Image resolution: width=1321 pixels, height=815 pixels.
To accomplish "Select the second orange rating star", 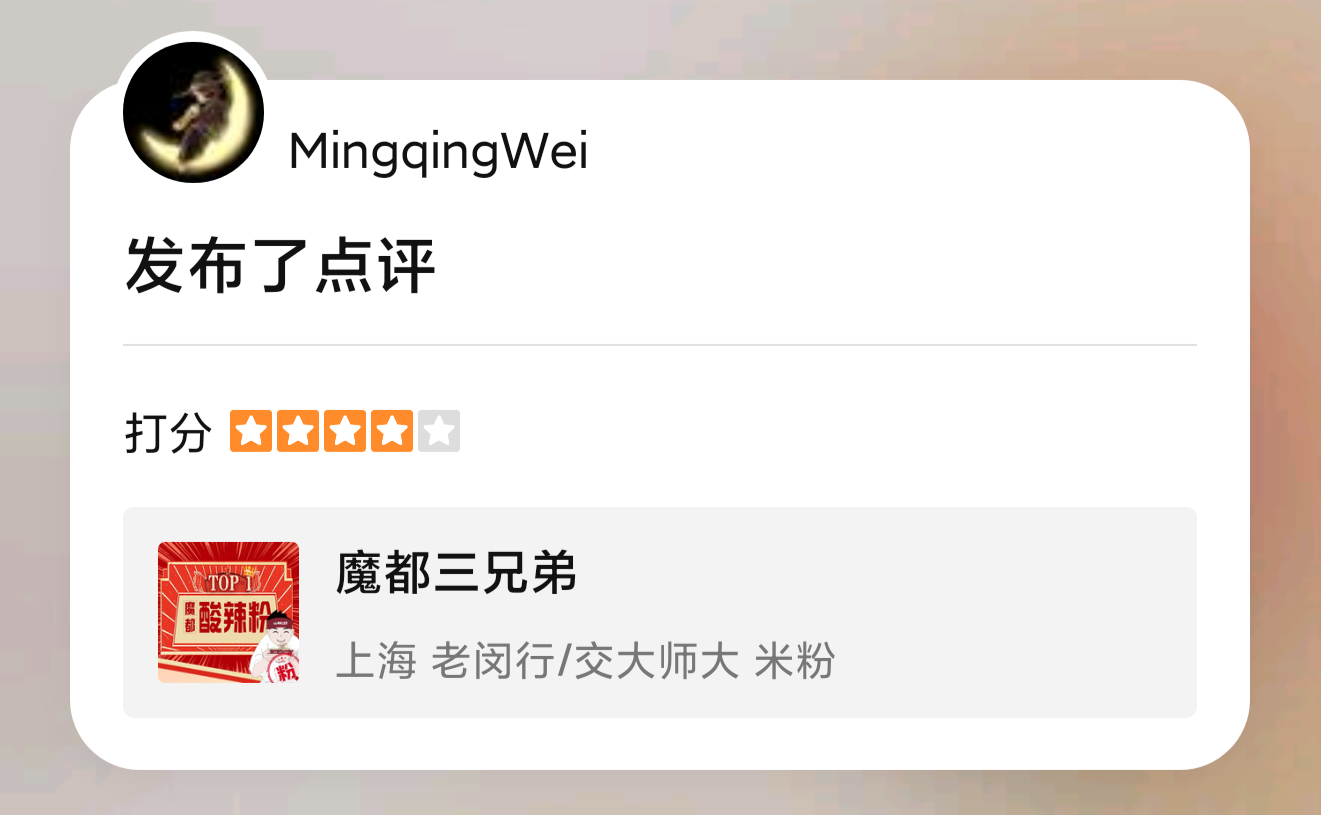I will (298, 431).
